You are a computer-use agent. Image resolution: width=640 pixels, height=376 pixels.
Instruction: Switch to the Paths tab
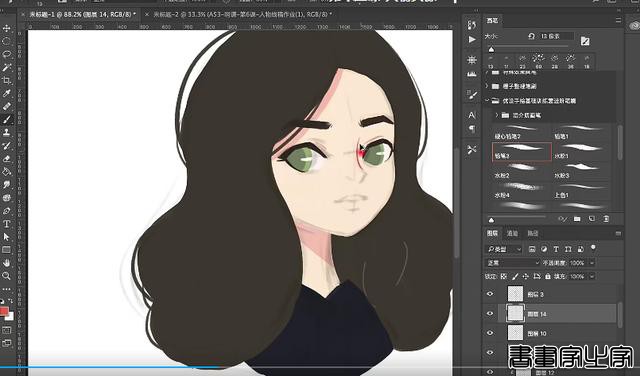[533, 234]
